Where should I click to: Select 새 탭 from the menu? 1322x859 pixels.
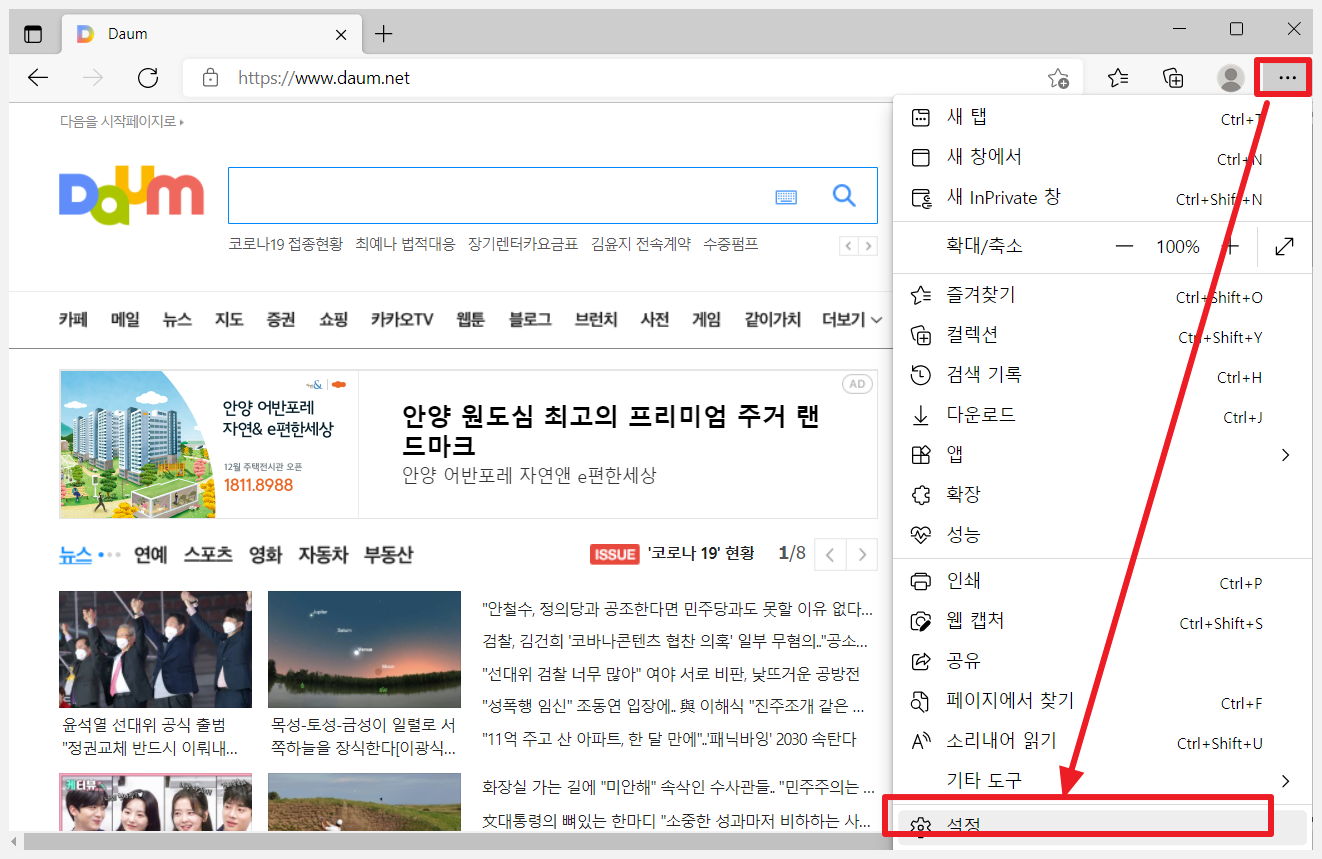tap(1102, 117)
